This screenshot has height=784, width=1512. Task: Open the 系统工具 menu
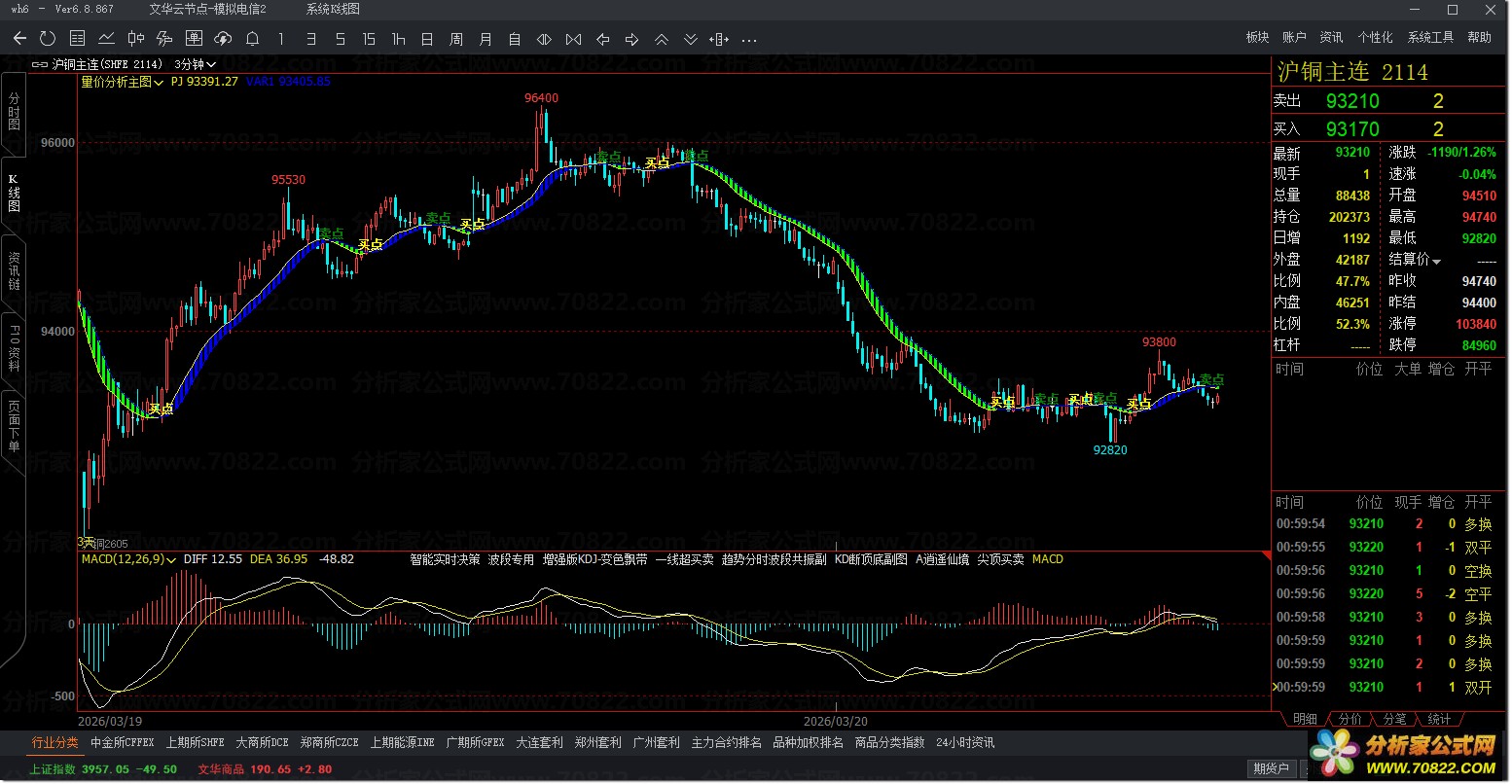pyautogui.click(x=1430, y=38)
